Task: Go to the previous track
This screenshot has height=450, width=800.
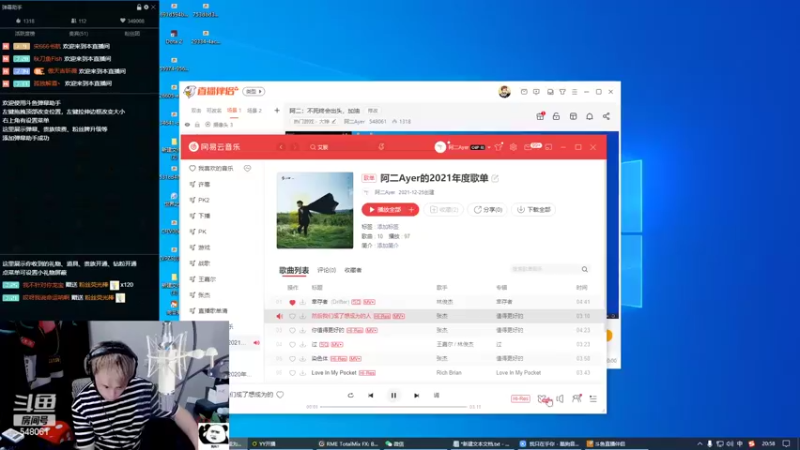Action: (371, 395)
